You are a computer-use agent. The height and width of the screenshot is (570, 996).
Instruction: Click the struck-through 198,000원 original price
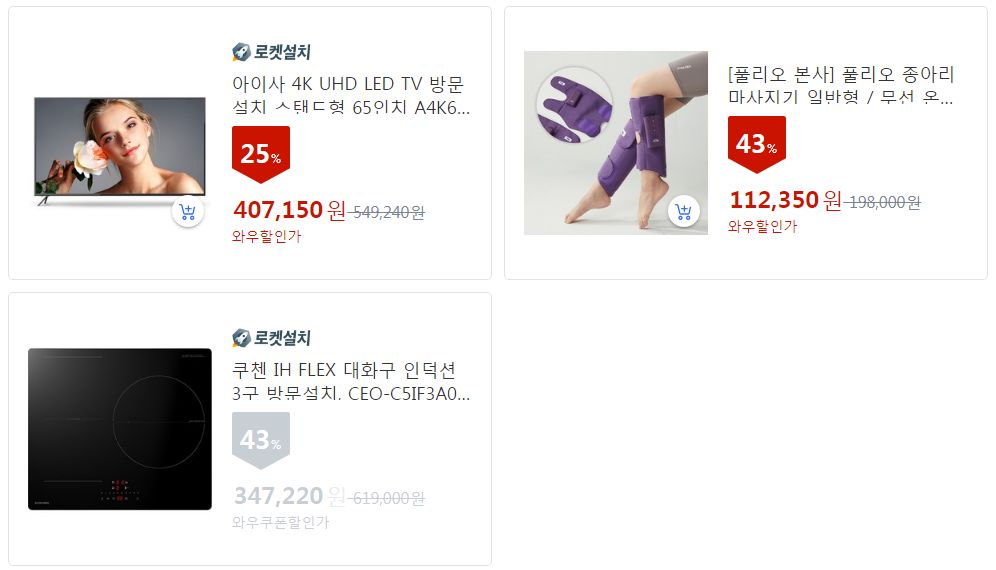tap(884, 202)
